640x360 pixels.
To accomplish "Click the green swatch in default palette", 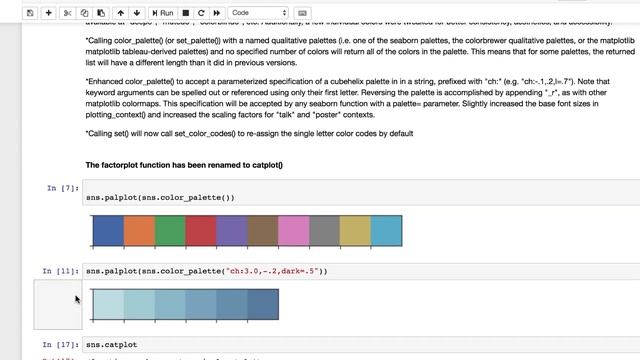I will 170,231.
